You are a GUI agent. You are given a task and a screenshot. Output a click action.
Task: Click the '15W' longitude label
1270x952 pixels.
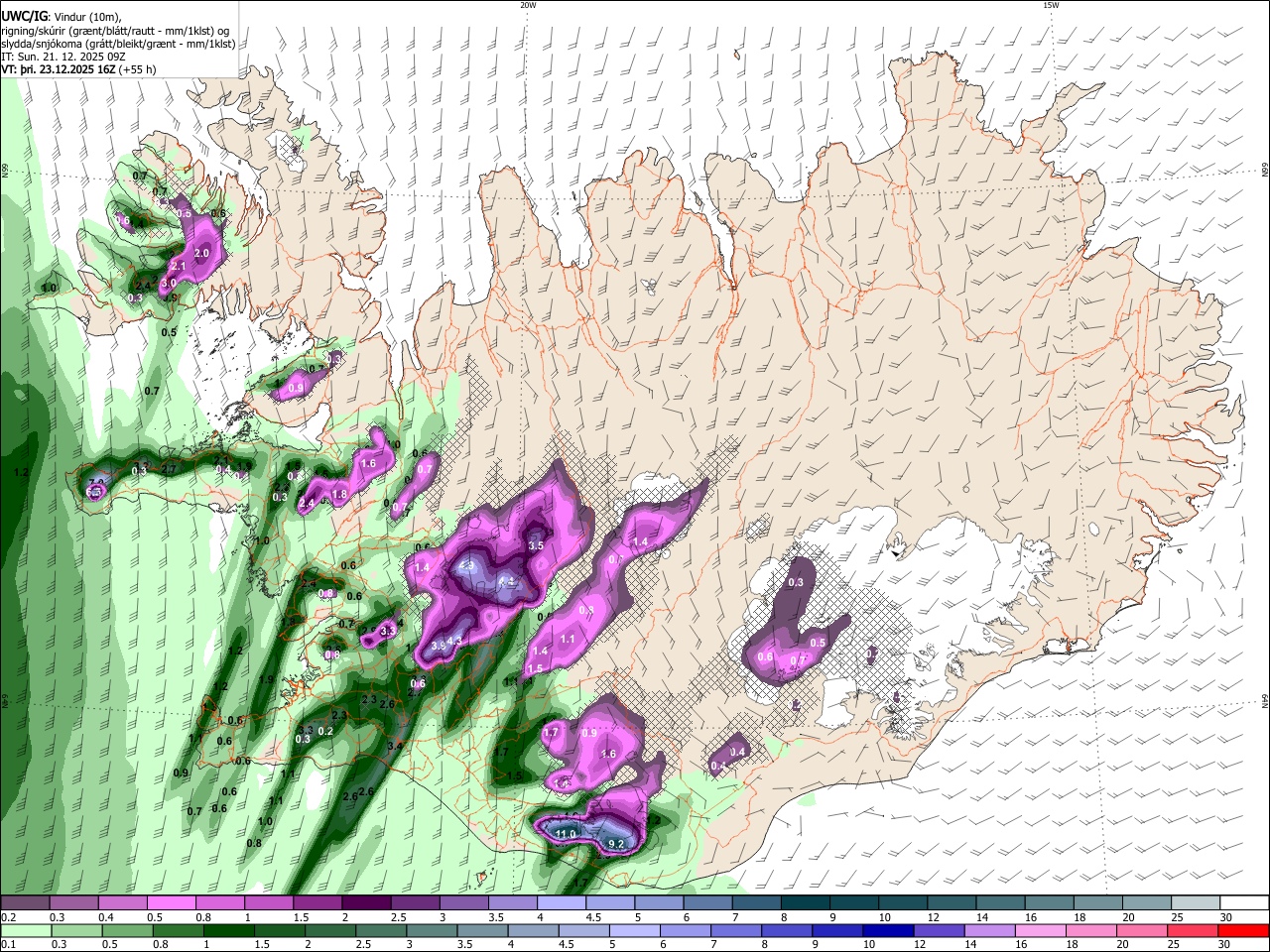tap(1051, 5)
